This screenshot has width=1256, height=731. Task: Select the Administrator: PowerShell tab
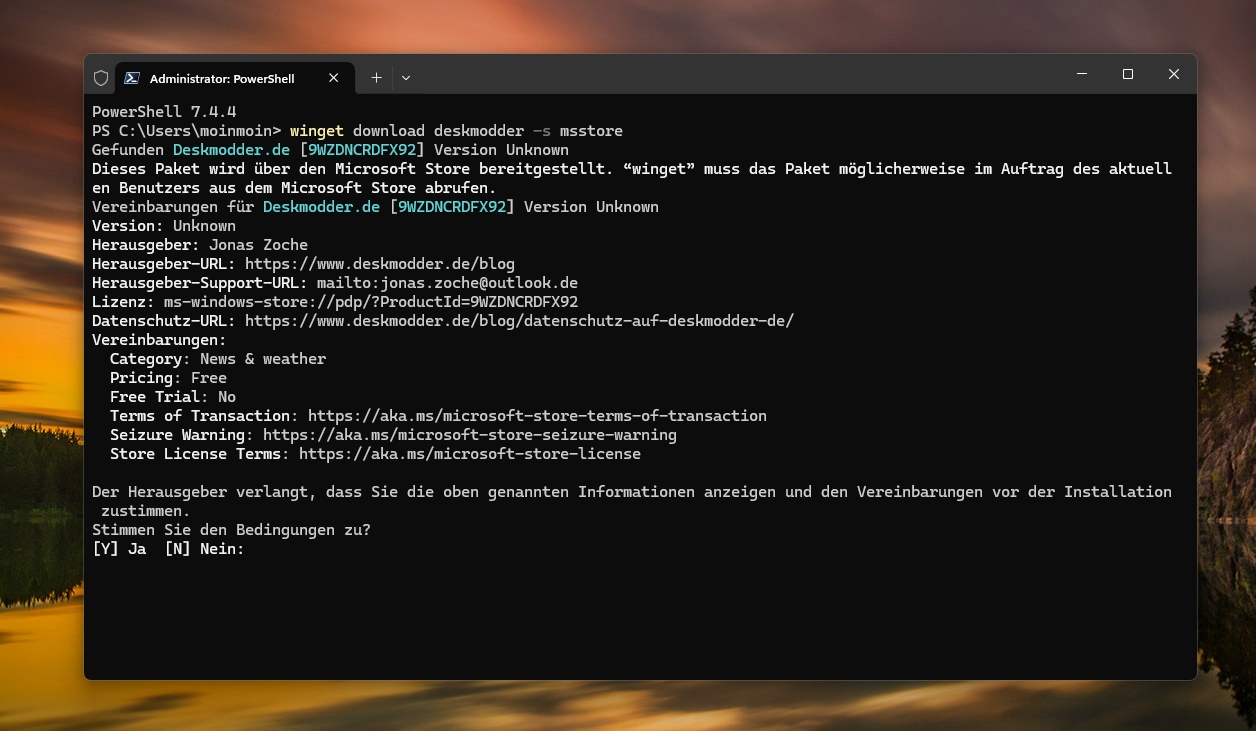tap(233, 78)
